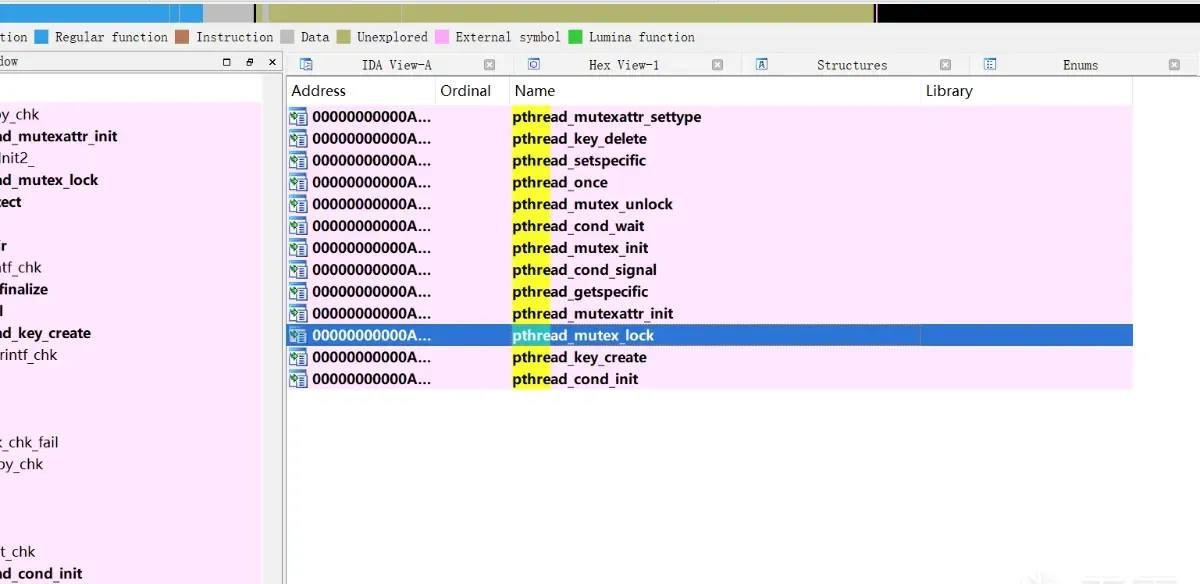Click import icon beside pthread_mutex_init

tap(298, 248)
